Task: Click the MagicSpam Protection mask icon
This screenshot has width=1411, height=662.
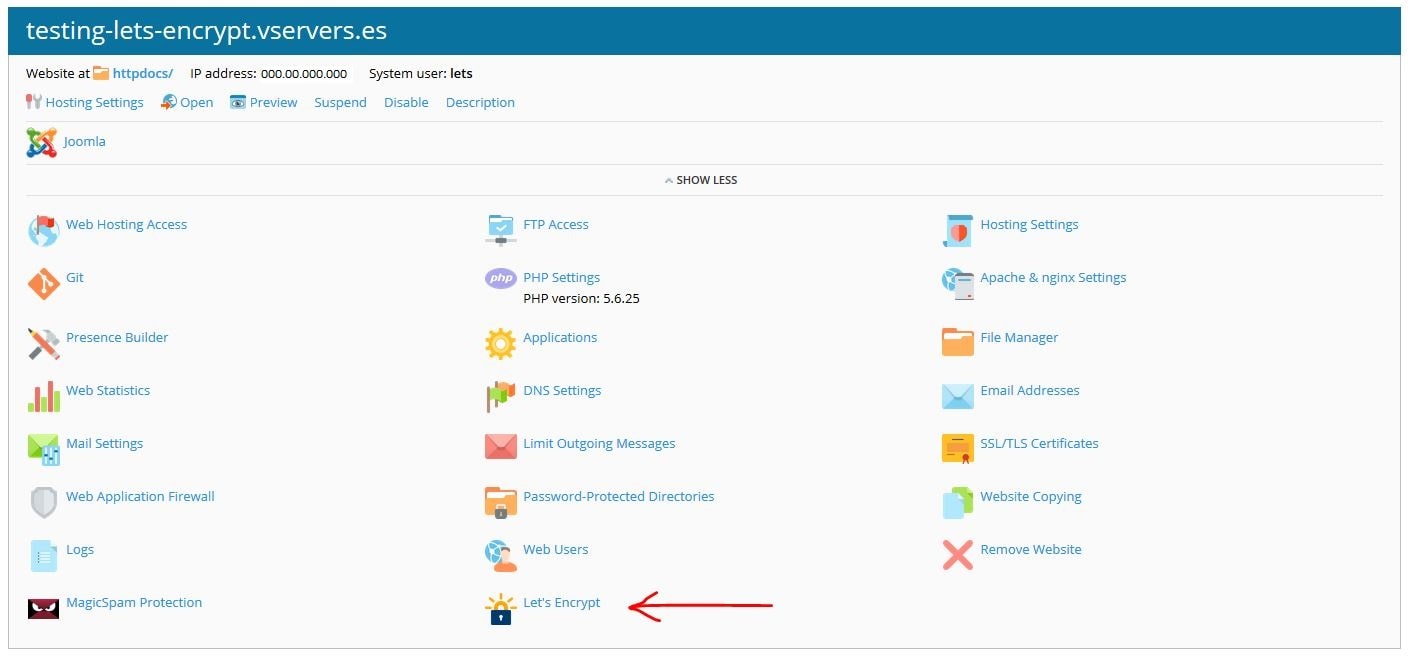Action: (x=43, y=608)
